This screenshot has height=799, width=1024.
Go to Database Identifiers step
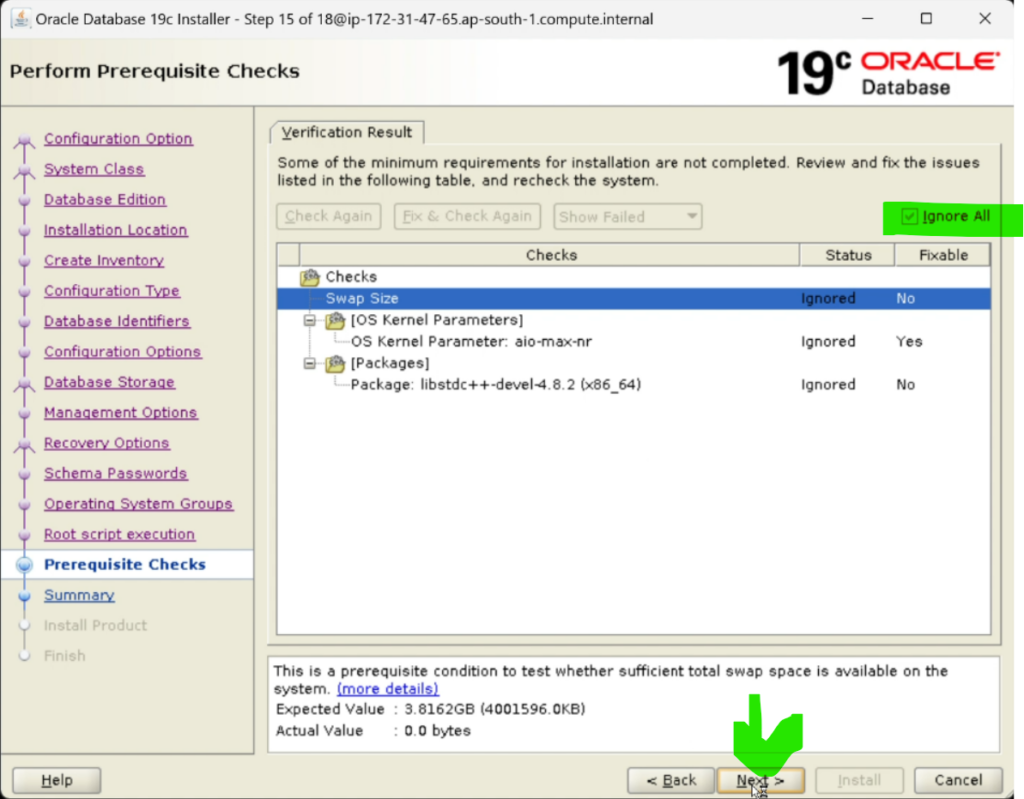pyautogui.click(x=117, y=321)
